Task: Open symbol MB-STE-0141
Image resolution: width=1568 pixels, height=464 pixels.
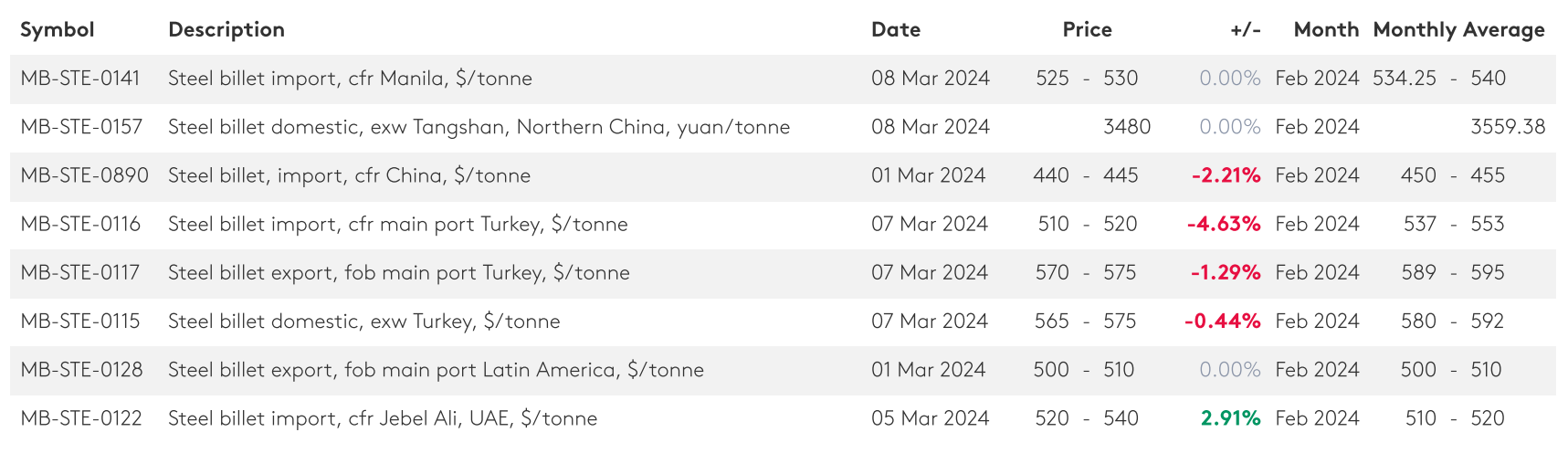Action: (80, 79)
